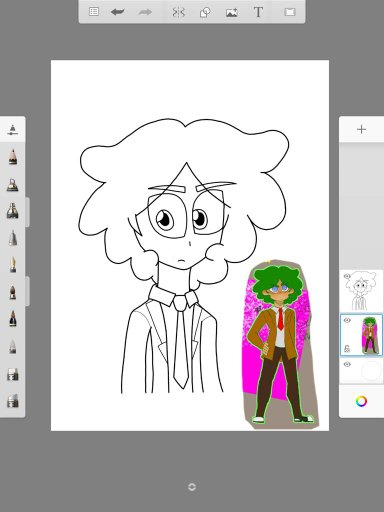Screen dimensions: 384x512
Task: Open the main menu list icon
Action: (x=94, y=12)
